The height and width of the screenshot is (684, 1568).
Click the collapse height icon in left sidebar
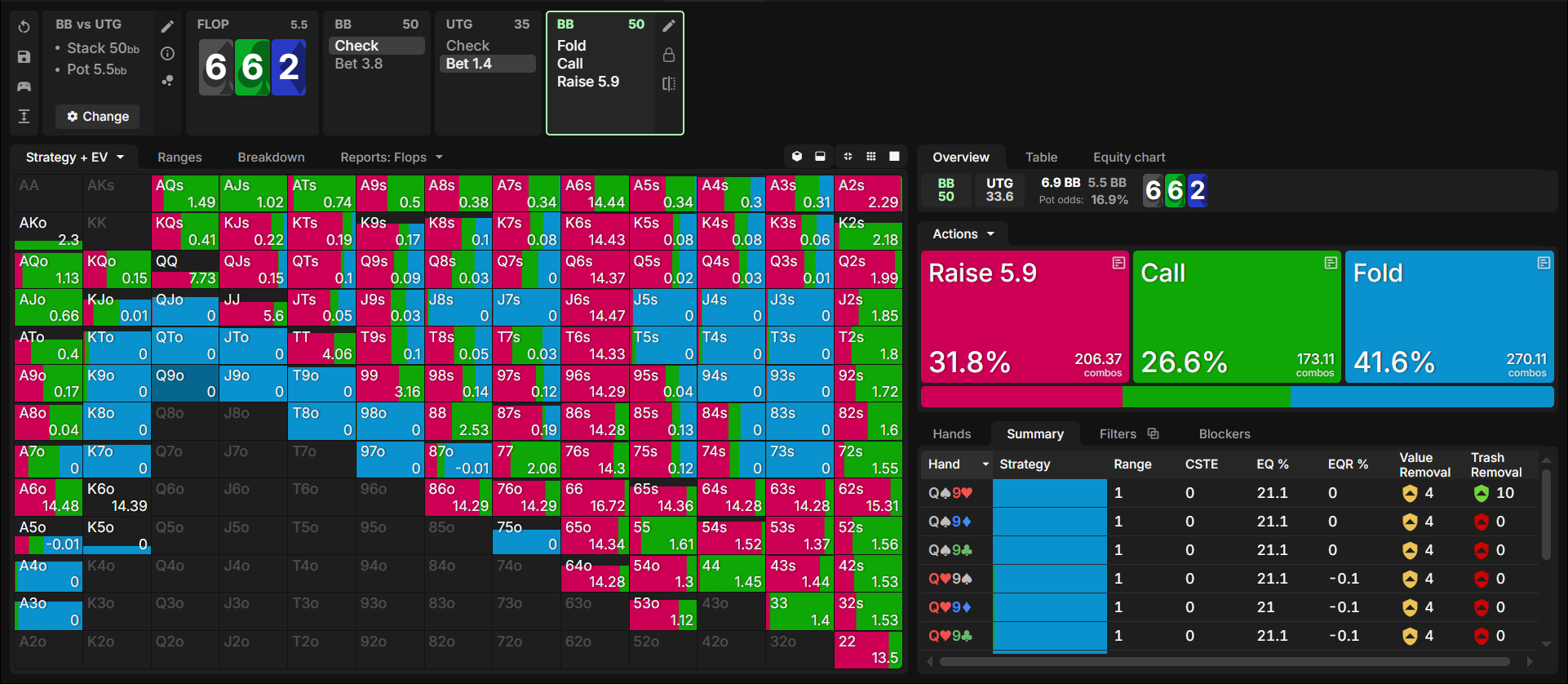coord(24,116)
